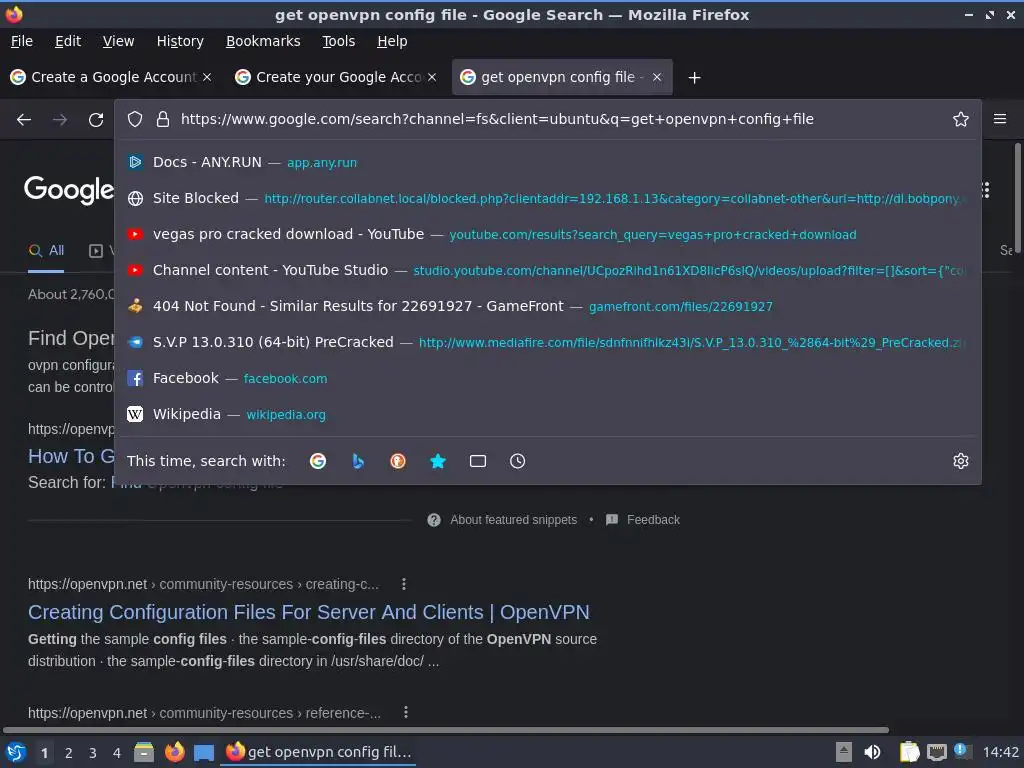Open the Edit menu
This screenshot has height=768, width=1024.
coord(68,41)
